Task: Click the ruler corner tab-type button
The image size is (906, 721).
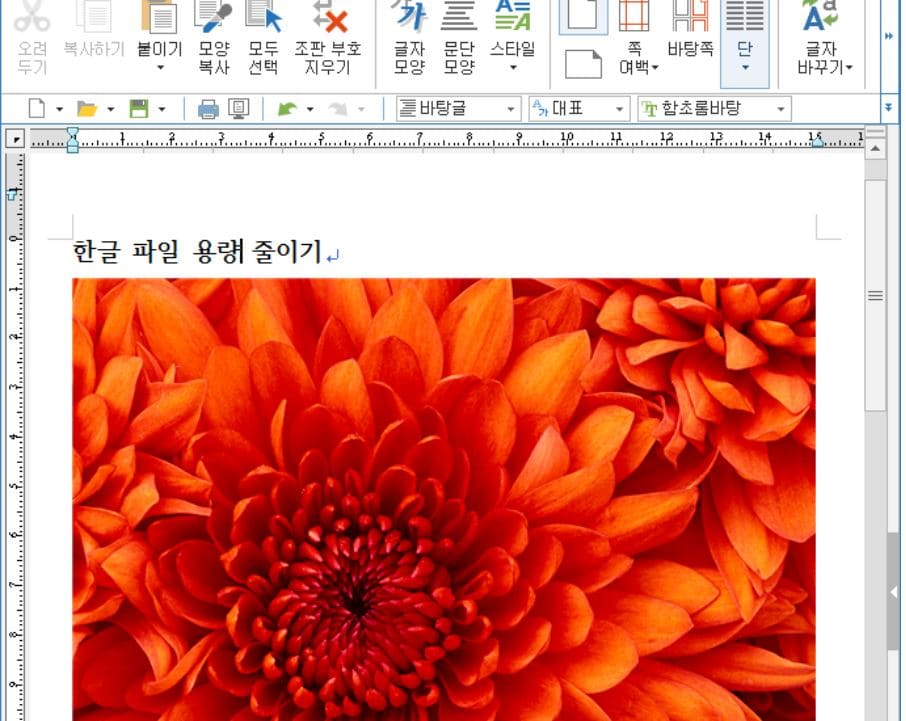Action: click(15, 140)
